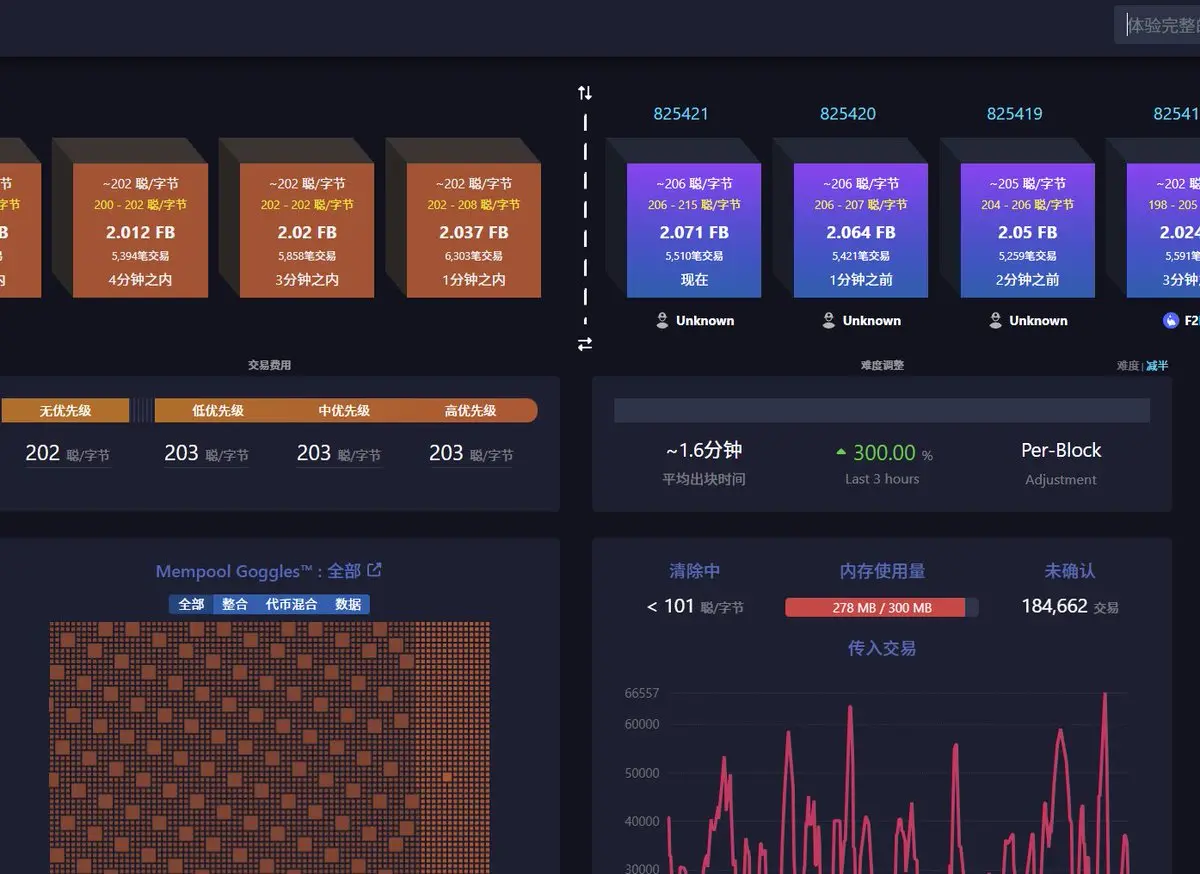The image size is (1200, 874).
Task: Click the F2 pool logo icon
Action: pos(1171,320)
